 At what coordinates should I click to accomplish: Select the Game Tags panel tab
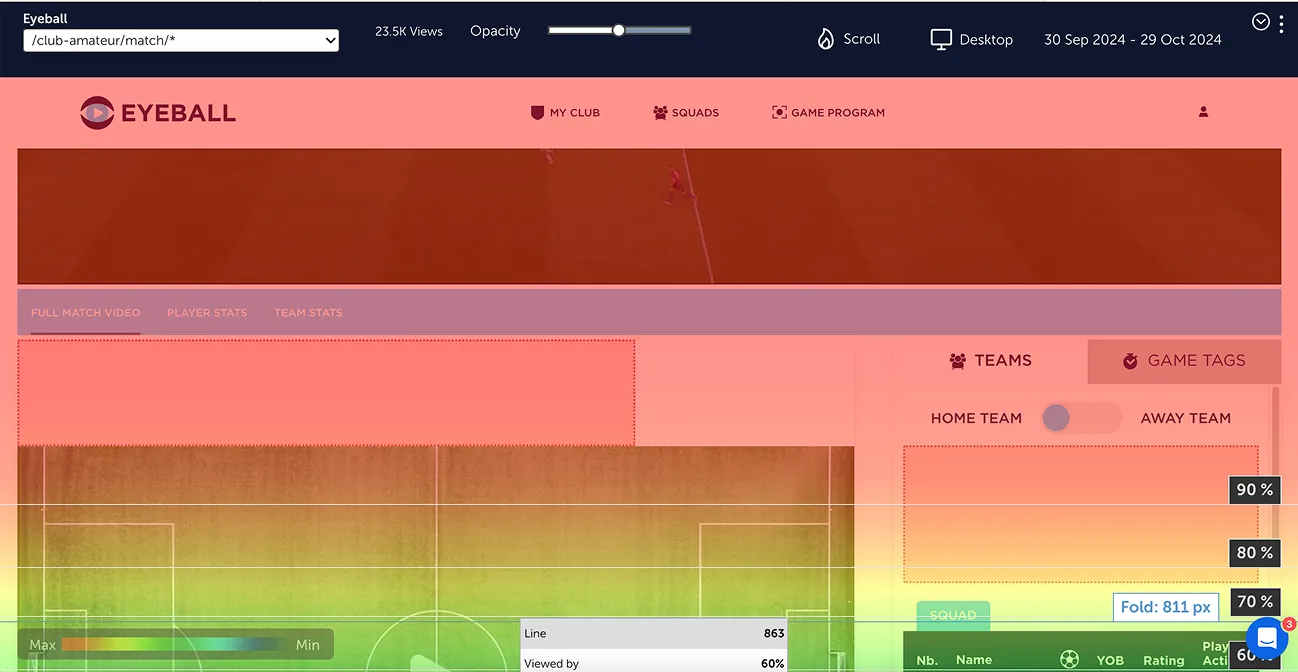(1184, 361)
